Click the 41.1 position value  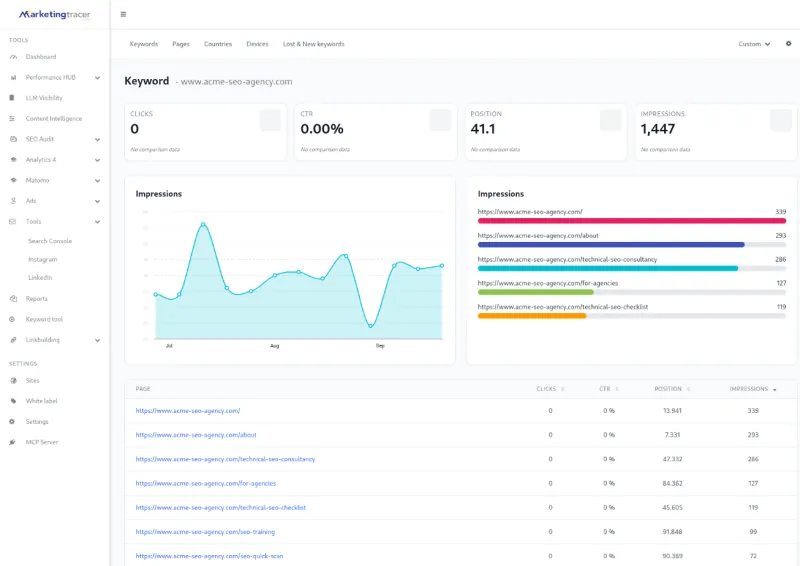pyautogui.click(x=483, y=129)
